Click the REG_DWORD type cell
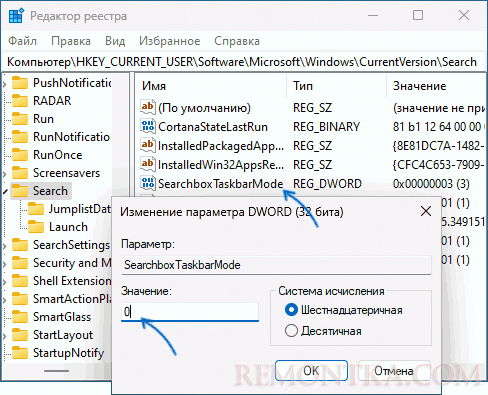 click(327, 184)
